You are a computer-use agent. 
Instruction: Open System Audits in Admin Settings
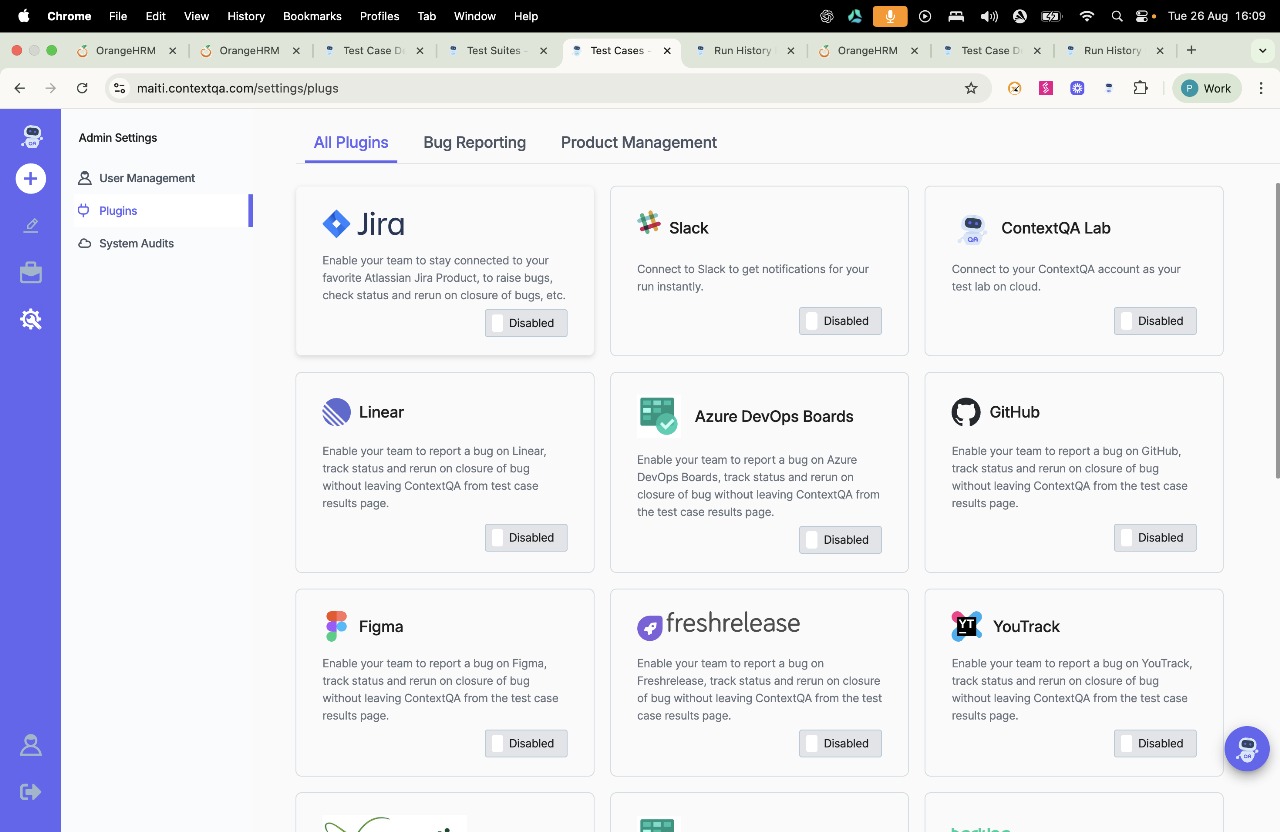[136, 243]
